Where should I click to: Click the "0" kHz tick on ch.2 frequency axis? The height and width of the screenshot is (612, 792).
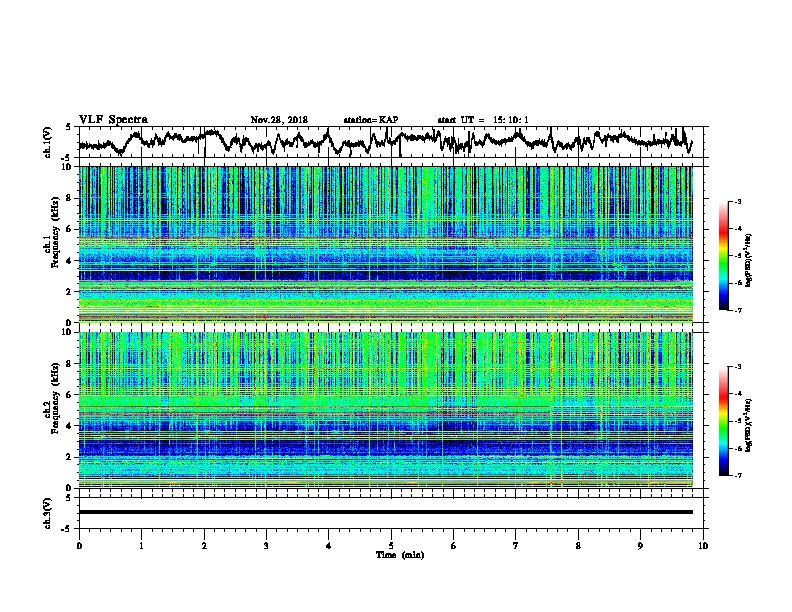point(71,488)
